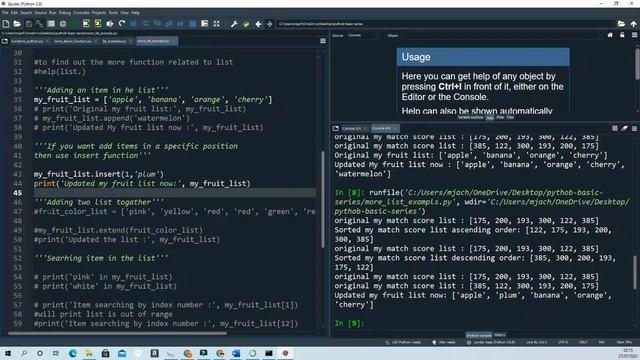
Task: Click the console tab browse icon
Action: 336,129
